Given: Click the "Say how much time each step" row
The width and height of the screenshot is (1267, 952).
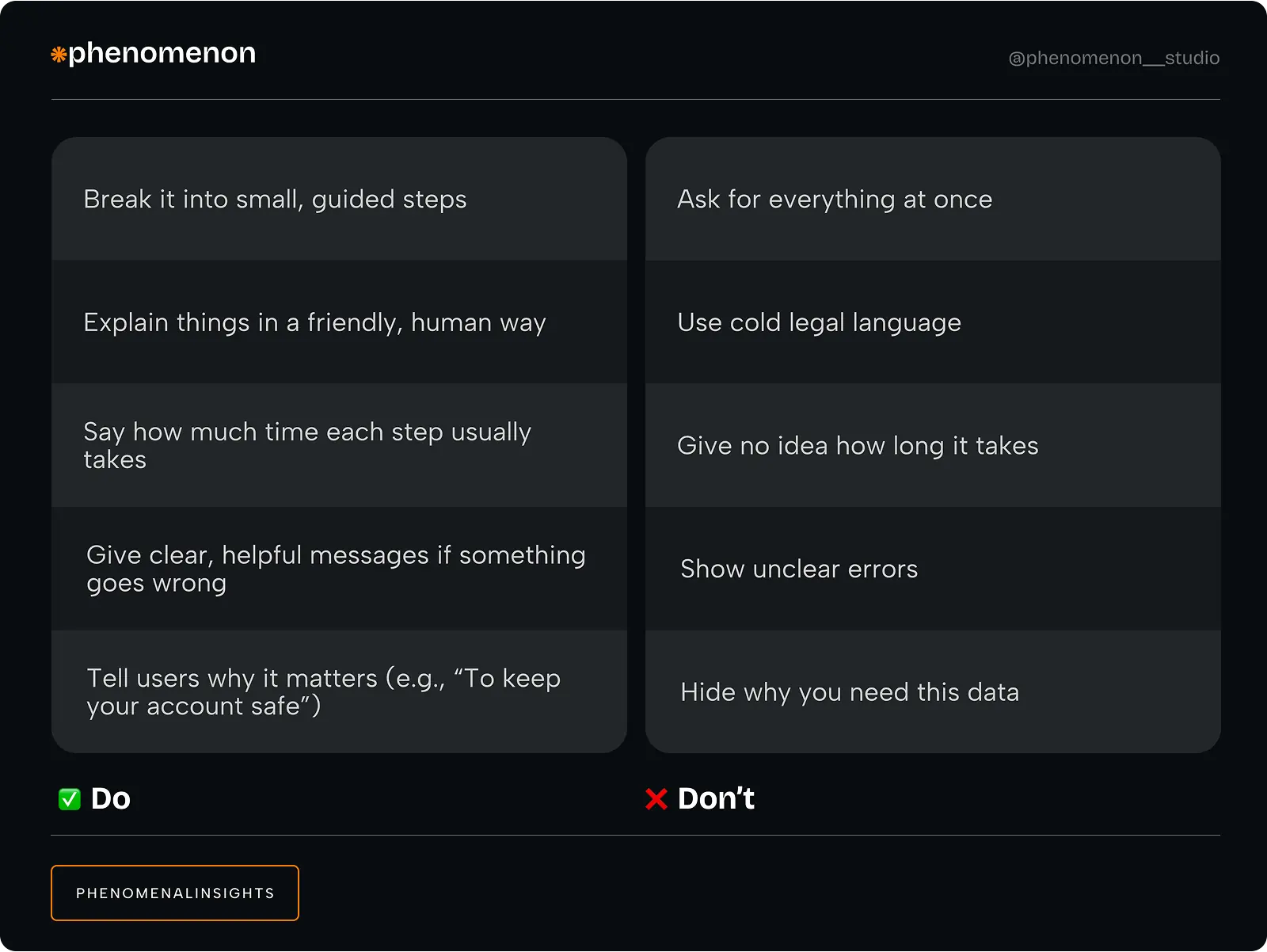Looking at the screenshot, I should coord(307,446).
